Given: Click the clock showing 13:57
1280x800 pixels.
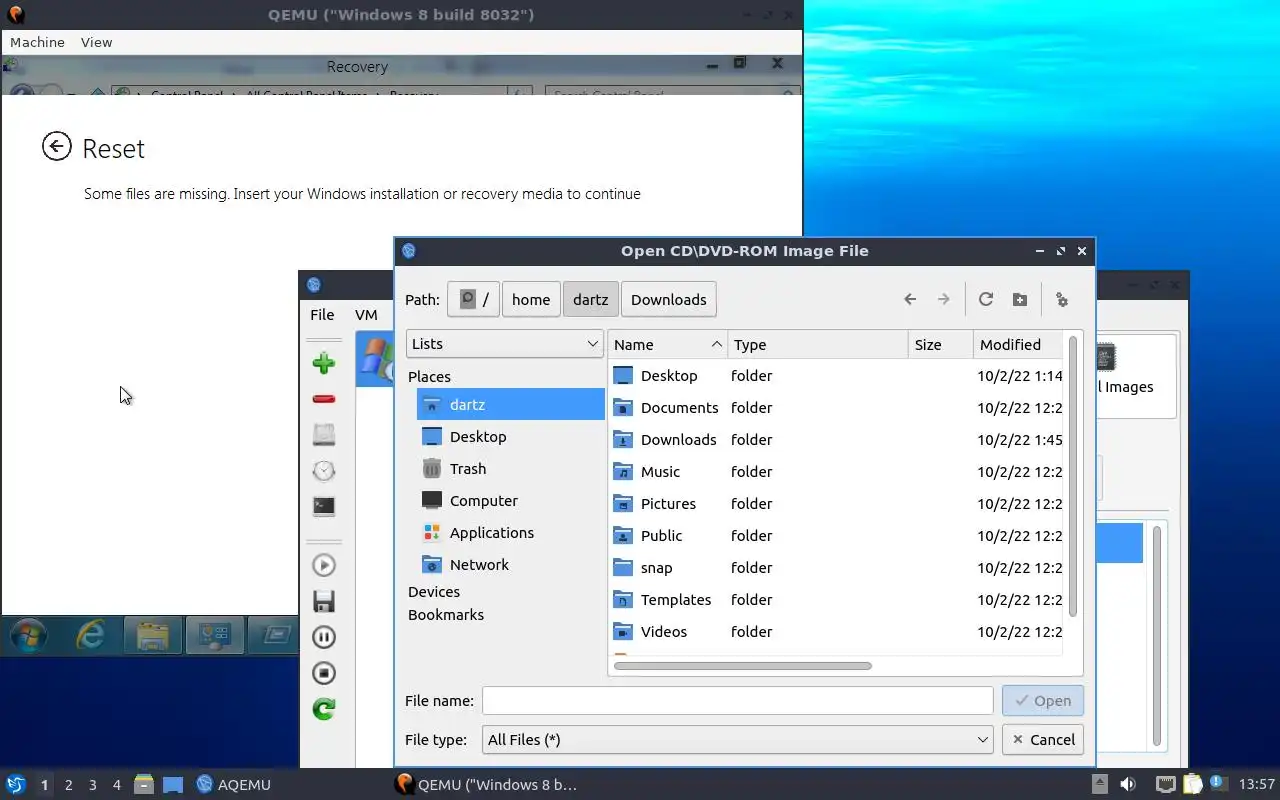Looking at the screenshot, I should pos(1257,785).
